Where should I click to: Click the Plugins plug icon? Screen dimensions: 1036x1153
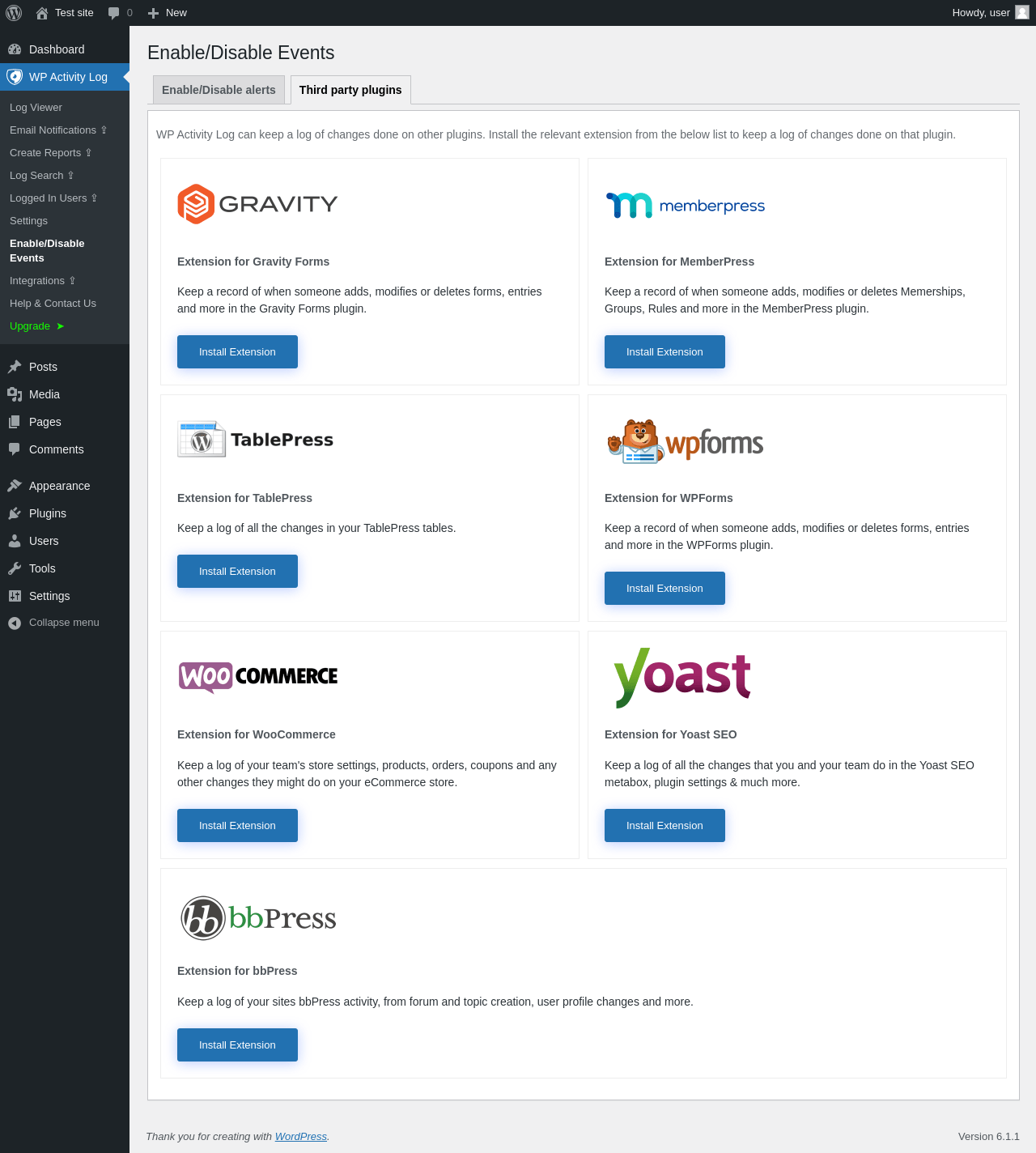(x=15, y=513)
